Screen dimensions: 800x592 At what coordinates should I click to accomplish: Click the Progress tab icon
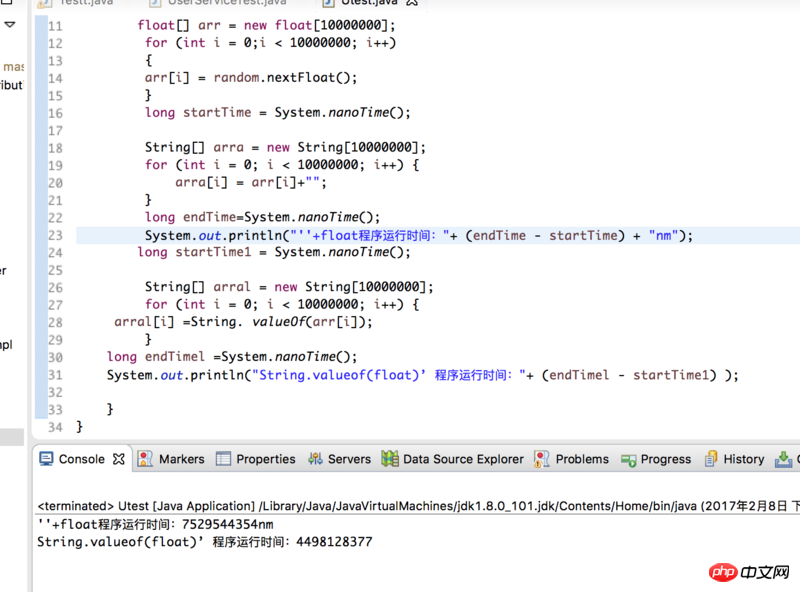coord(629,460)
